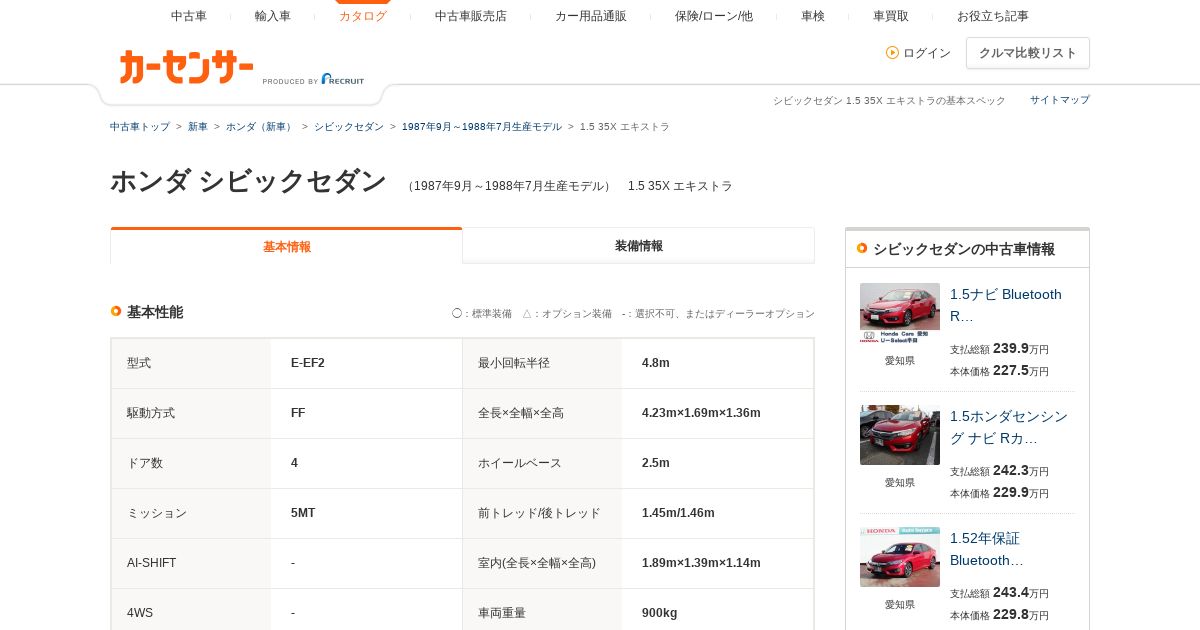Screen dimensions: 1200x630
Task: Click the 4.8m turning radius value
Action: coord(656,363)
